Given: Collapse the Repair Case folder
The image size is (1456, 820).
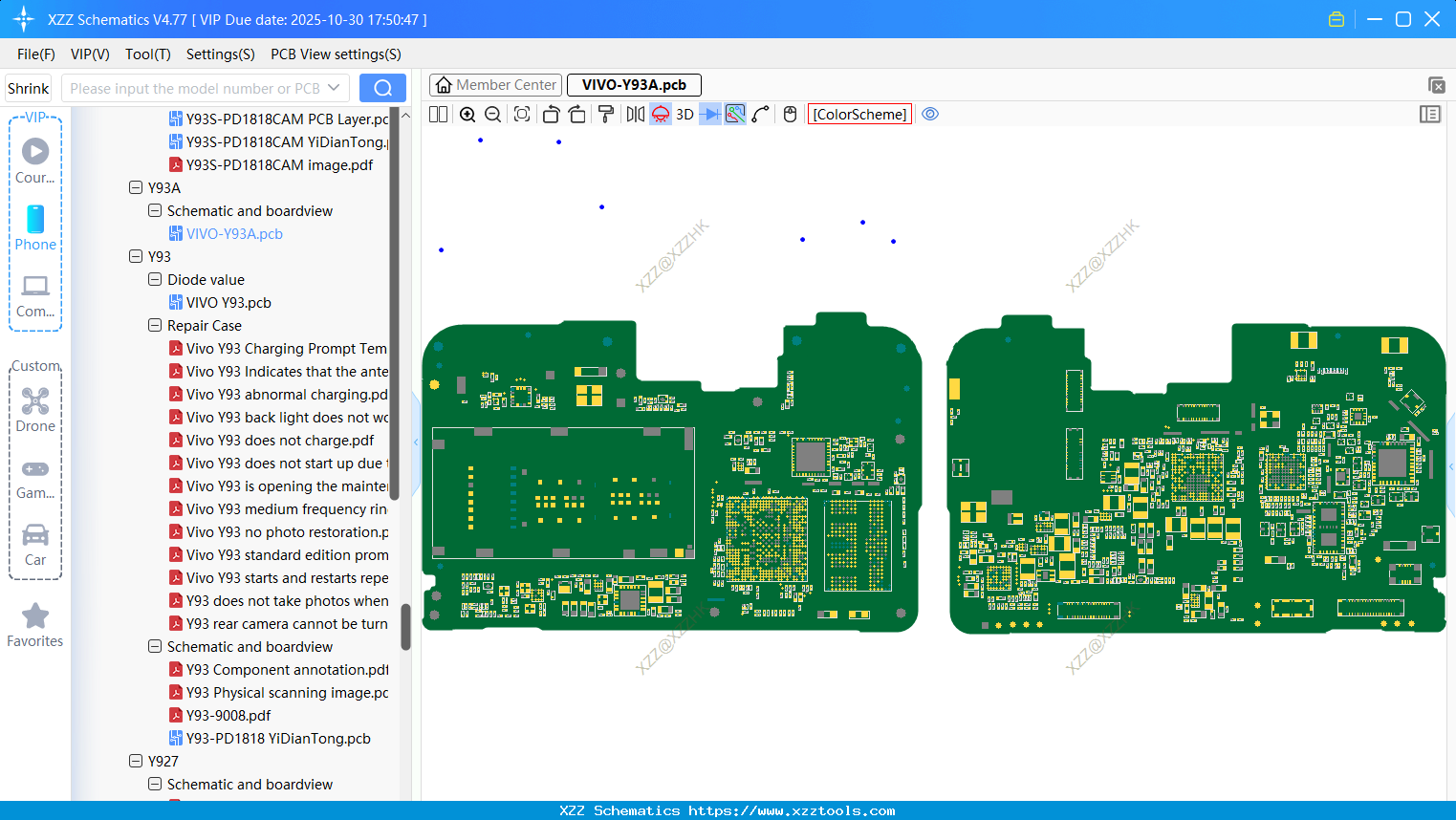Looking at the screenshot, I should 155,326.
